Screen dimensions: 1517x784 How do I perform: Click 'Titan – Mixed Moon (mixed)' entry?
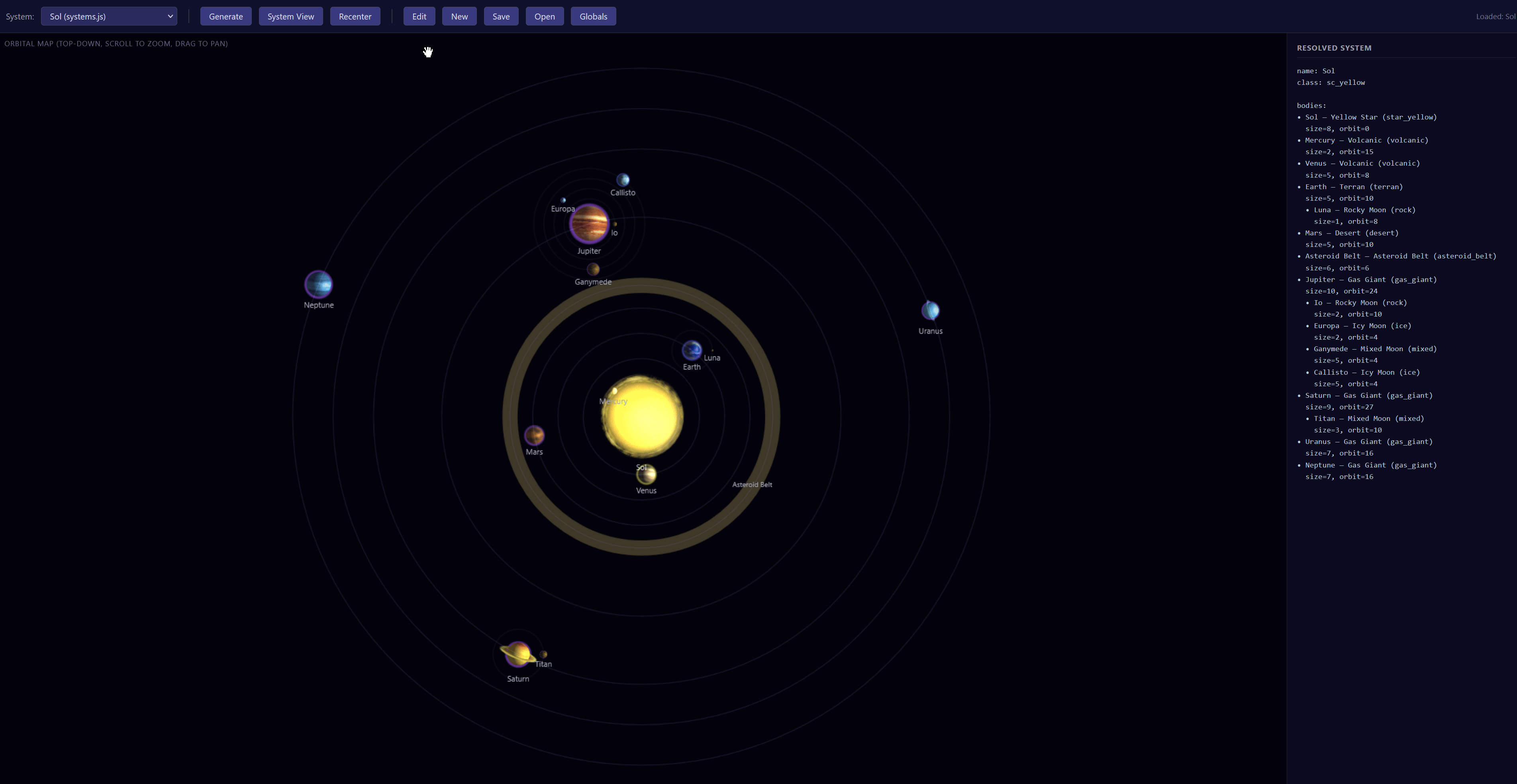click(x=1368, y=418)
